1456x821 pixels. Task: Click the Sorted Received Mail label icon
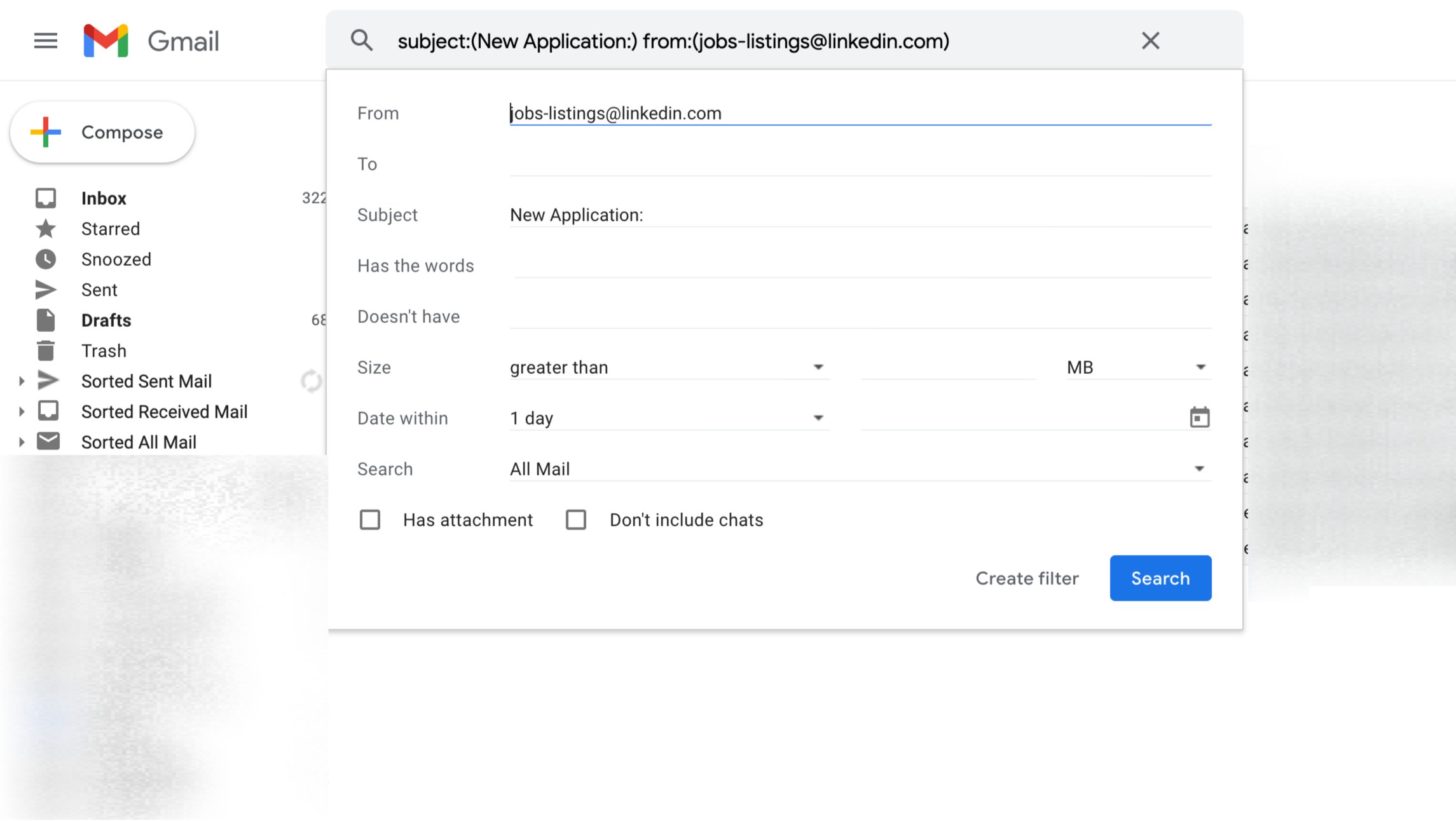(48, 411)
